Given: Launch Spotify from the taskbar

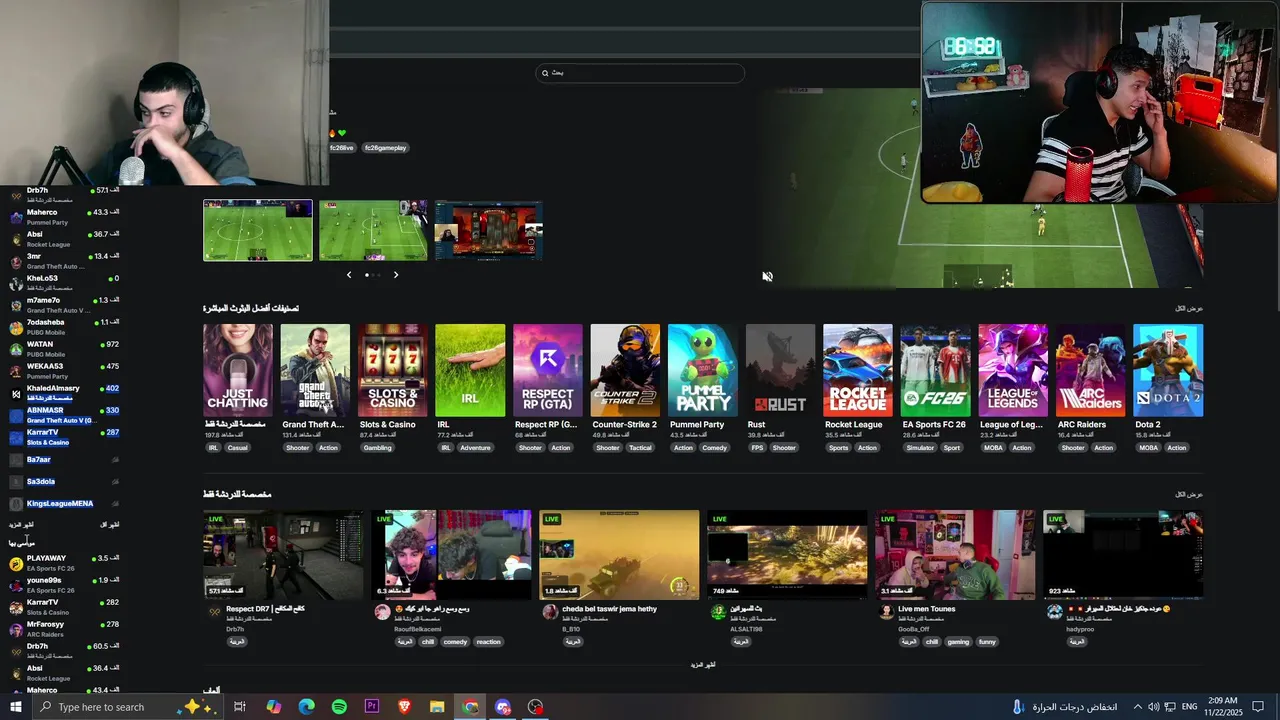Looking at the screenshot, I should 339,707.
